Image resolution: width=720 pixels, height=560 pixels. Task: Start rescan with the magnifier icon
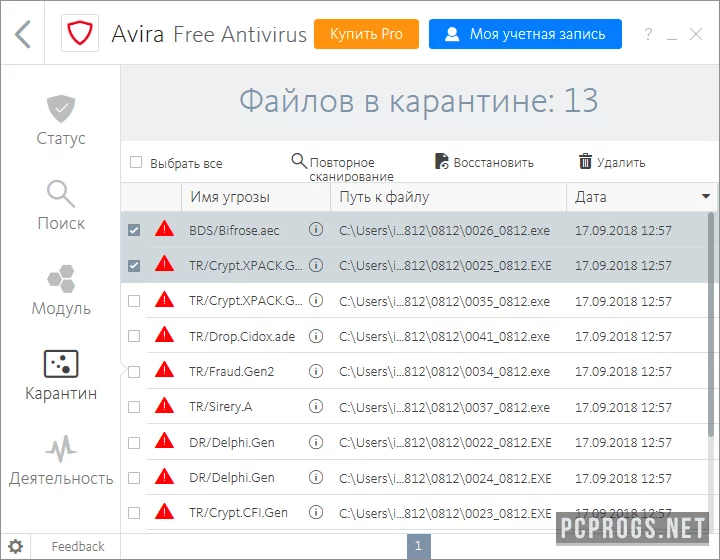click(299, 161)
